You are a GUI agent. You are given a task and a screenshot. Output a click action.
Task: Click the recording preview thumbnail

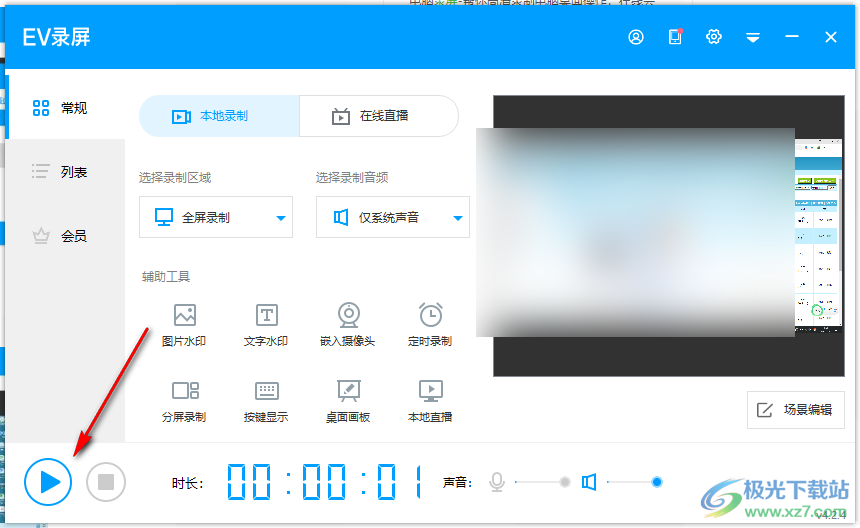(669, 236)
